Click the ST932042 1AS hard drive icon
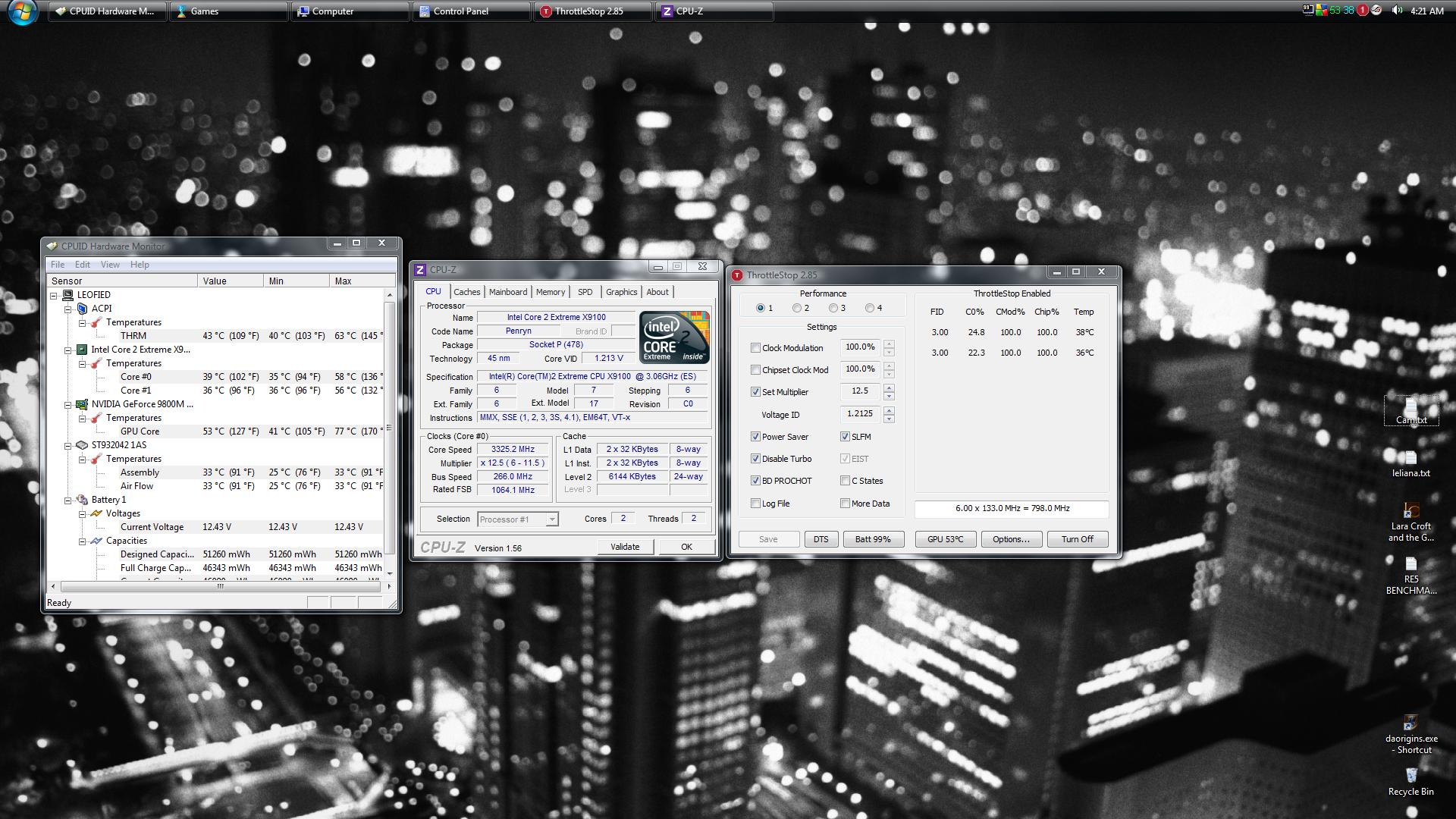The width and height of the screenshot is (1456, 819). point(82,445)
